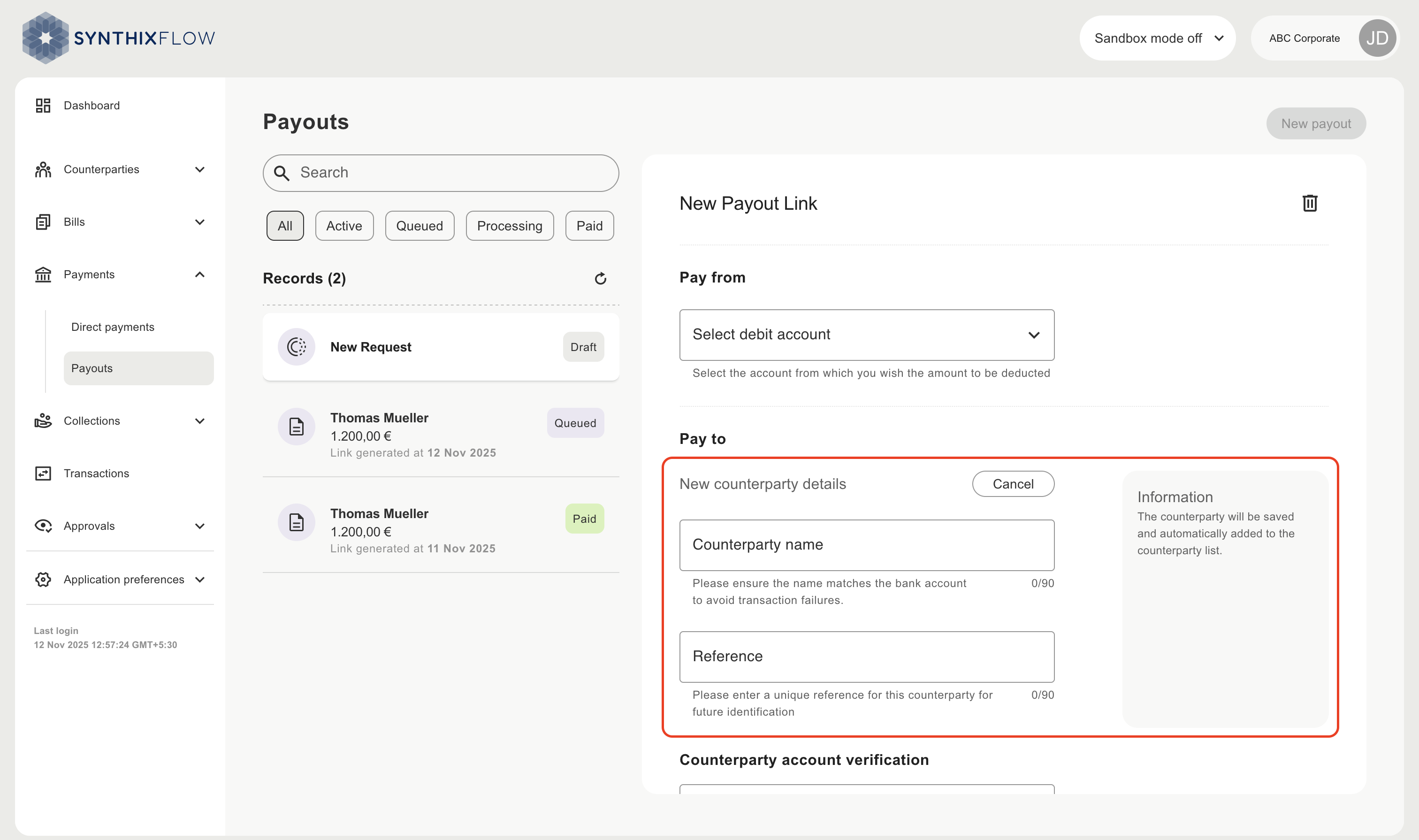Click the Draft status badge
This screenshot has height=840, width=1419.
coord(584,346)
